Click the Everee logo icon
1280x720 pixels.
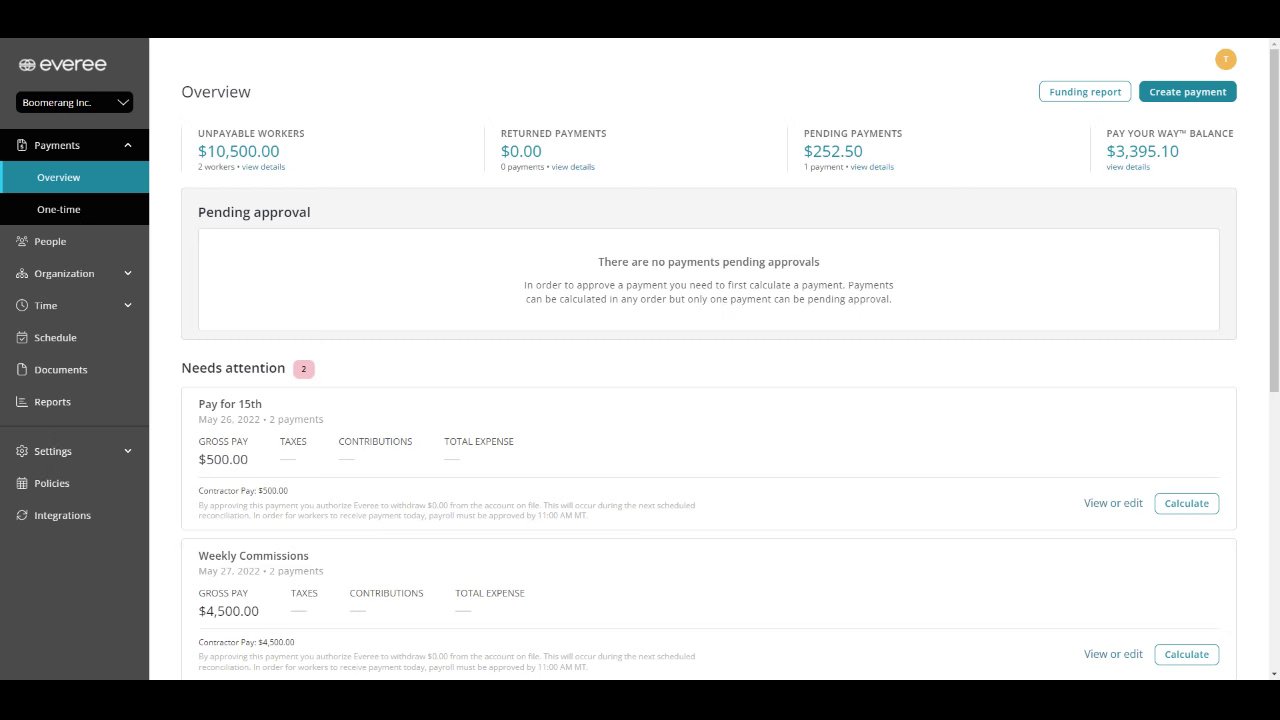pyautogui.click(x=27, y=65)
